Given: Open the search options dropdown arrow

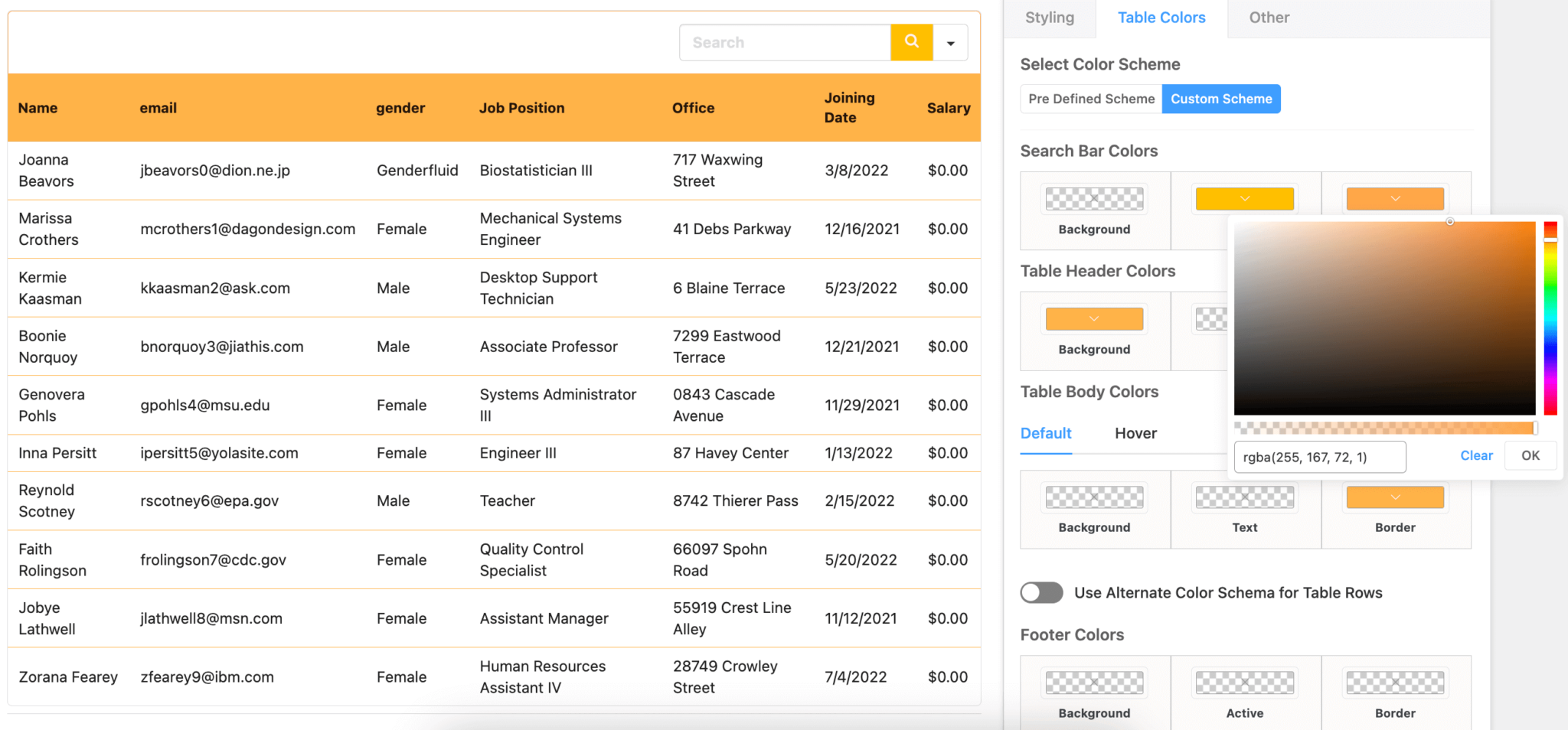Looking at the screenshot, I should pos(950,43).
